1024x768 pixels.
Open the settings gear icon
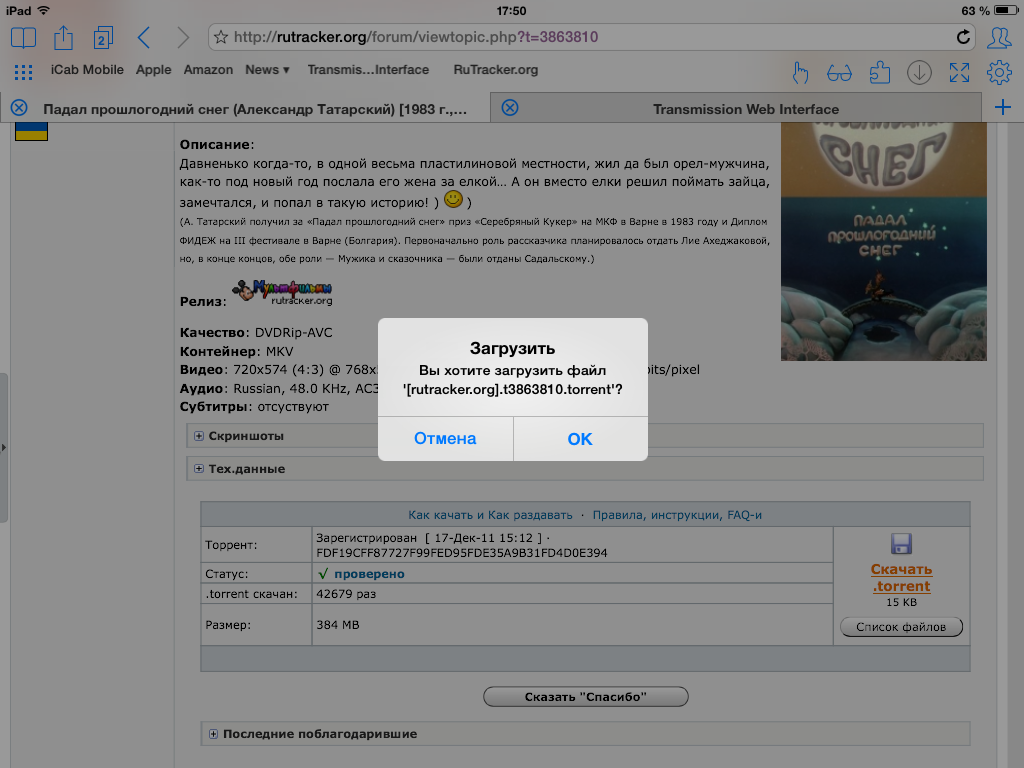(x=999, y=72)
